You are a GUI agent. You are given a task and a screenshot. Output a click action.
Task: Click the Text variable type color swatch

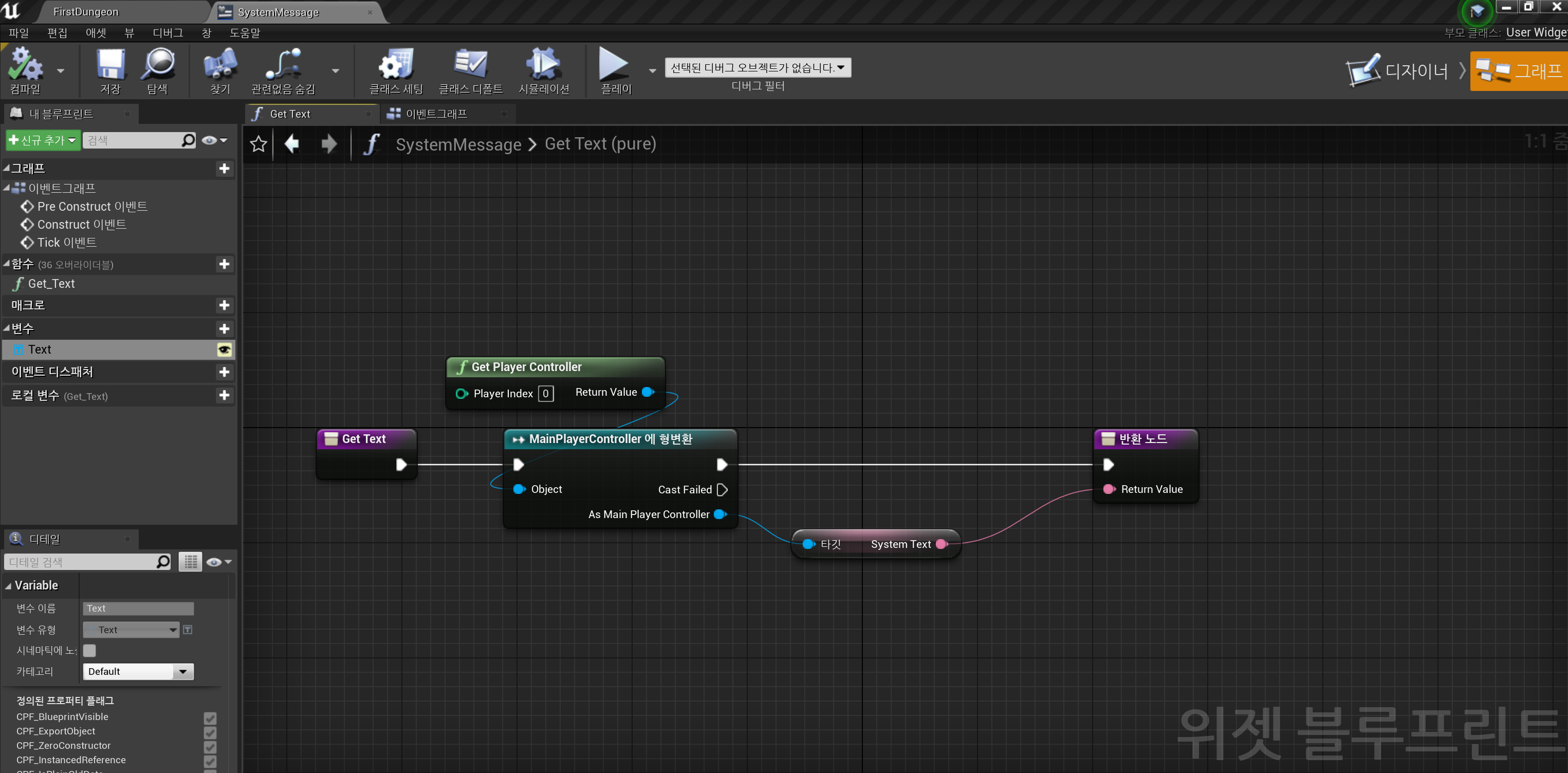(91, 630)
